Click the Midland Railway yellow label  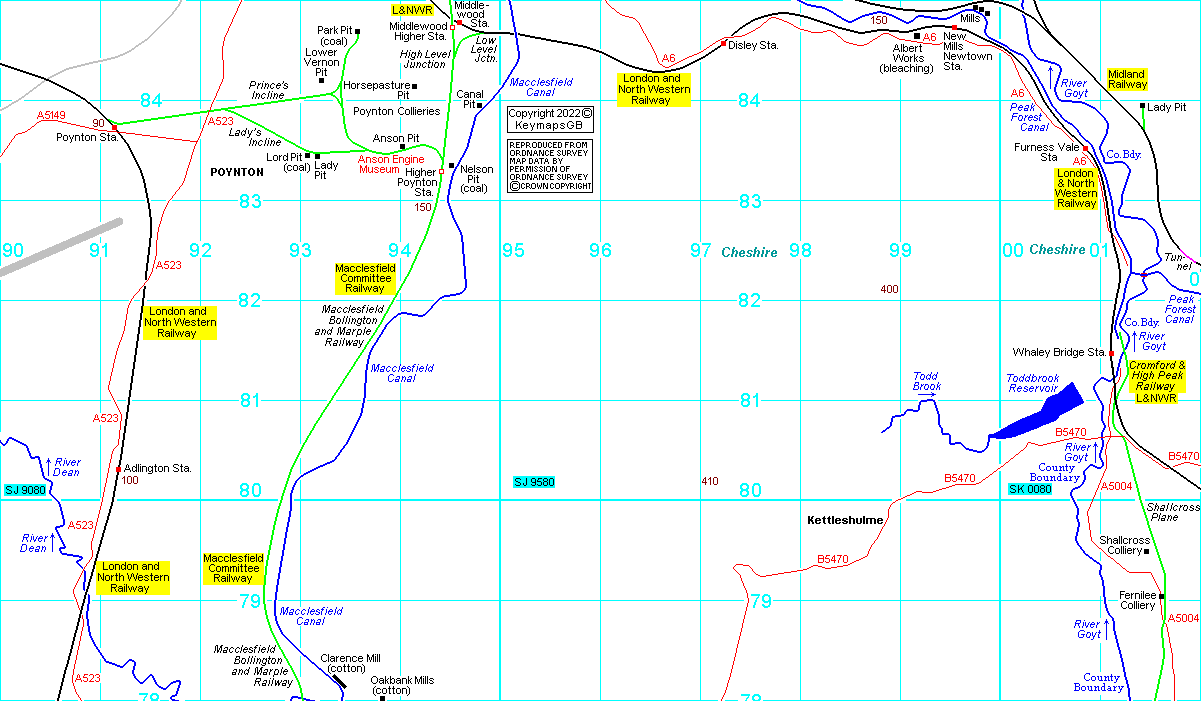pyautogui.click(x=1127, y=80)
